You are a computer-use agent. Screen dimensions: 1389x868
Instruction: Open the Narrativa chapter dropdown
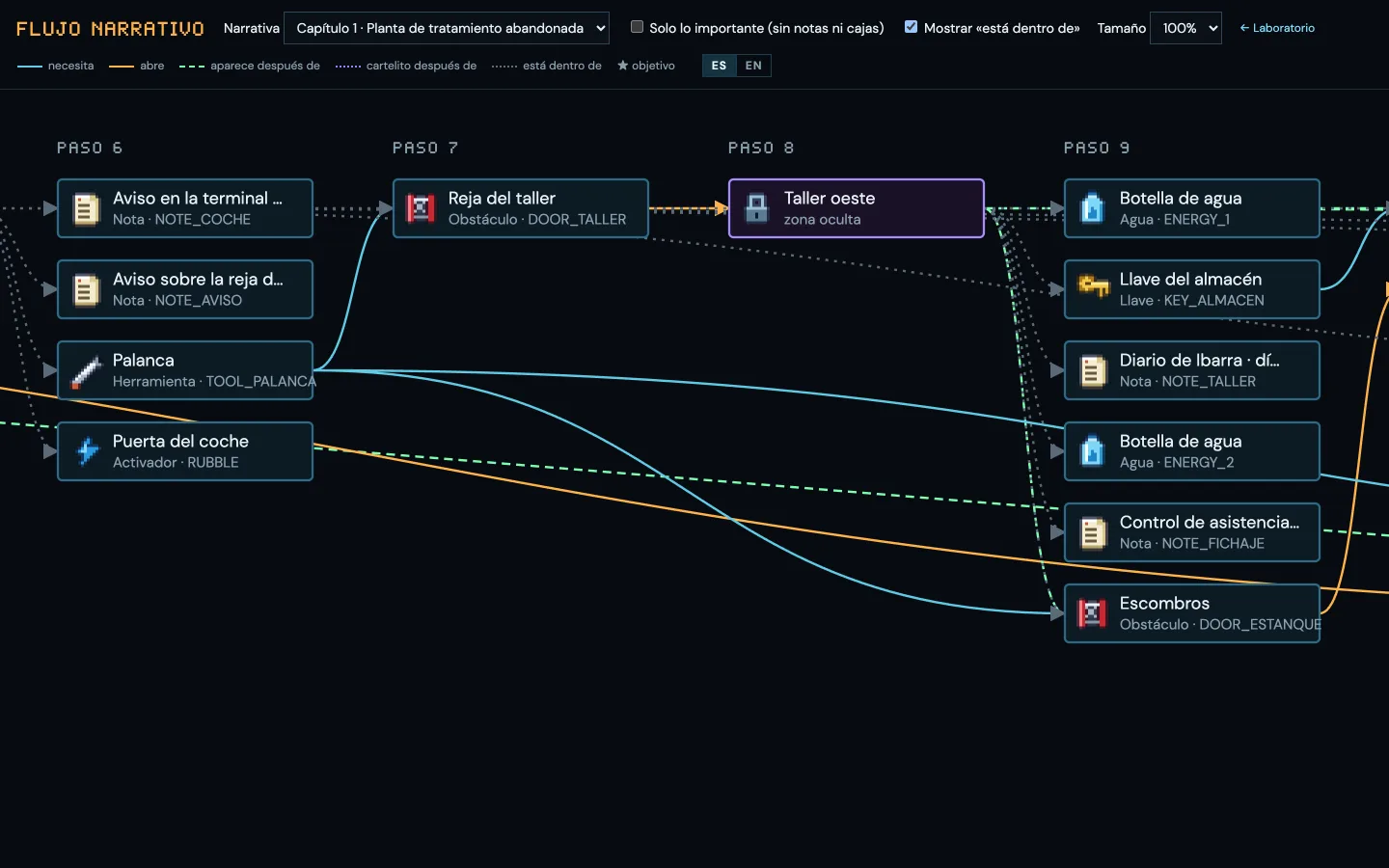point(447,28)
